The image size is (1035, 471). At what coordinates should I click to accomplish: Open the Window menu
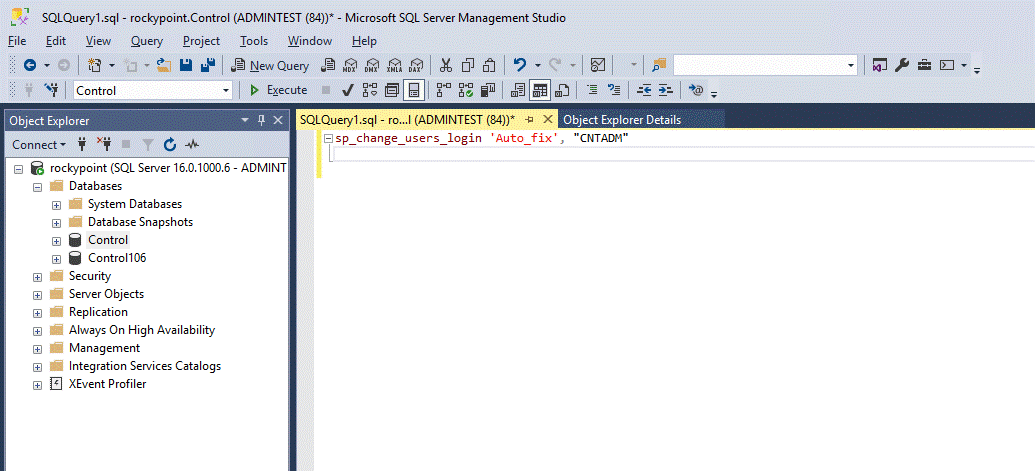pyautogui.click(x=310, y=41)
